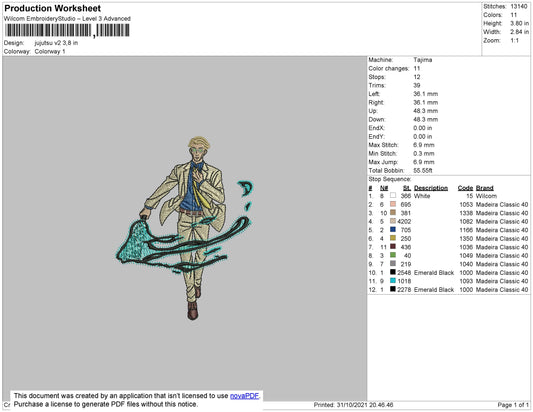Click the Code column header

click(x=465, y=188)
